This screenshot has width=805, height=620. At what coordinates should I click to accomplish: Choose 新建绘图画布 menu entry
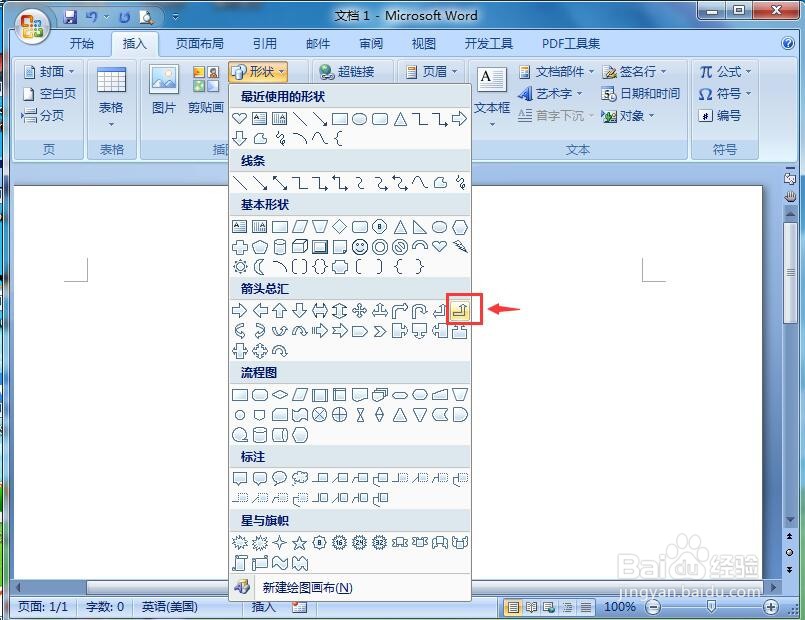coord(350,588)
